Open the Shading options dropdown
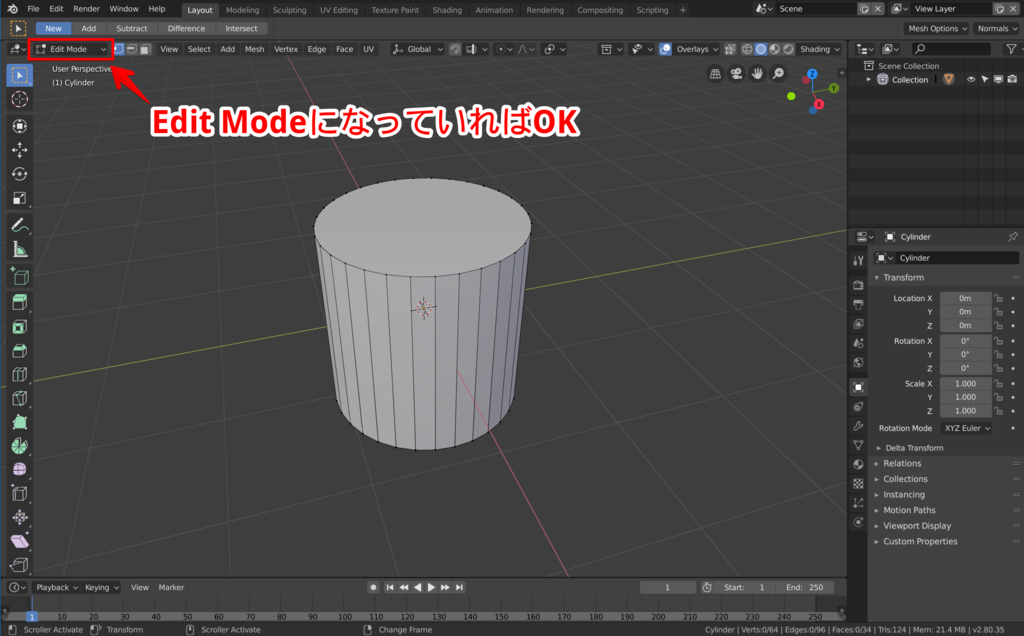This screenshot has width=1024, height=636. click(820, 49)
